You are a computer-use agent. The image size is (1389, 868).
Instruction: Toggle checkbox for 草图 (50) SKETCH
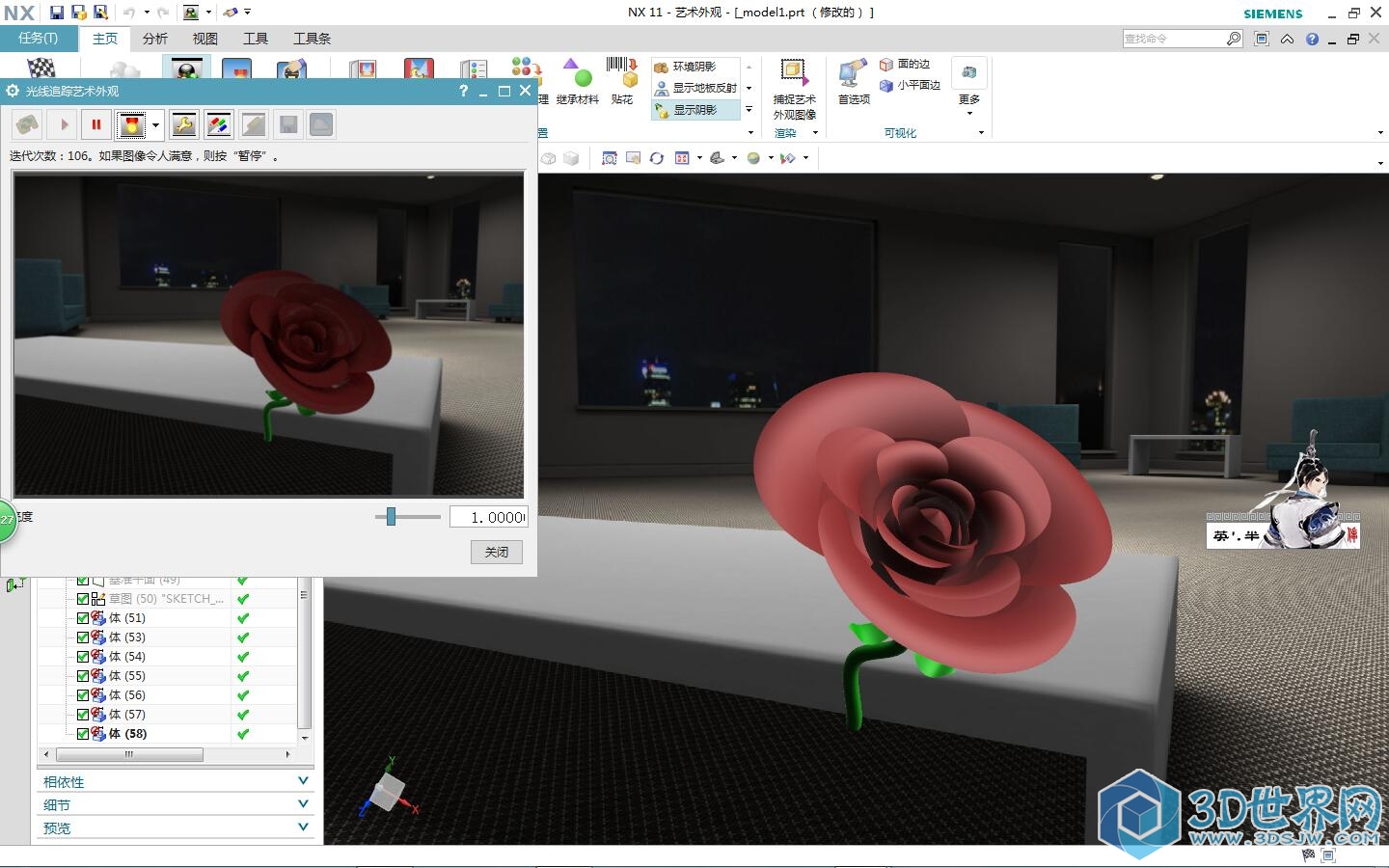point(83,599)
